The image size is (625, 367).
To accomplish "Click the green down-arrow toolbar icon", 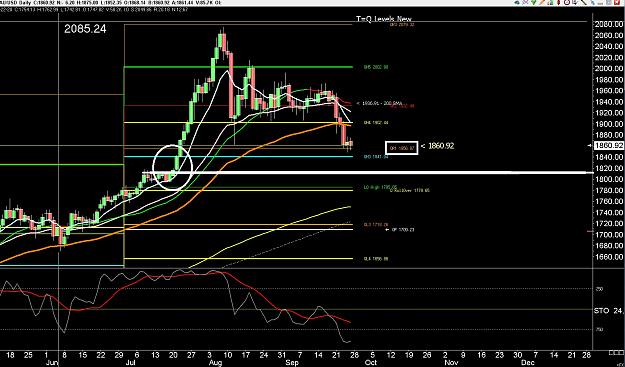I will 534,2.
